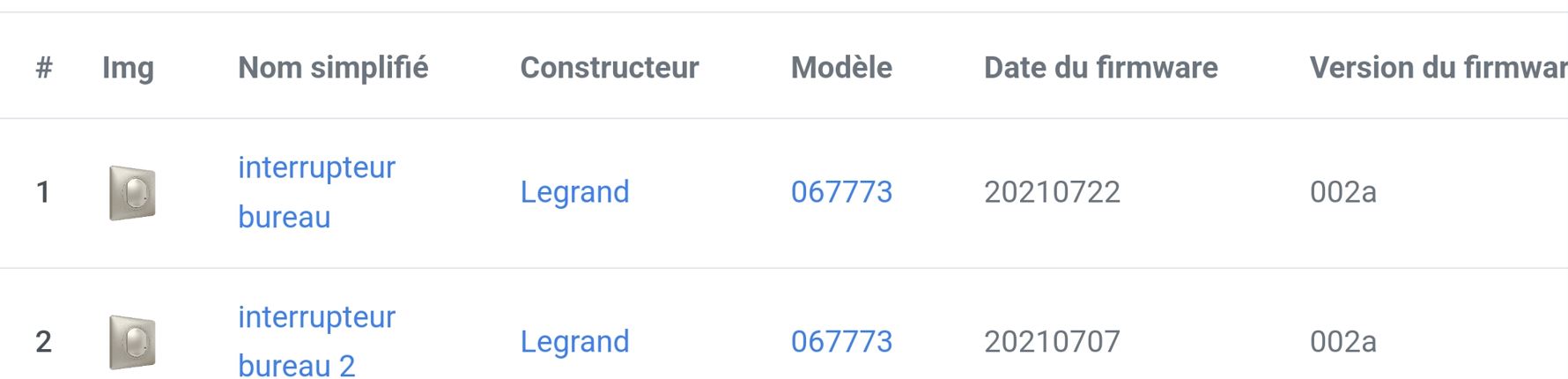
Task: Click the "#" column header
Action: 44,68
